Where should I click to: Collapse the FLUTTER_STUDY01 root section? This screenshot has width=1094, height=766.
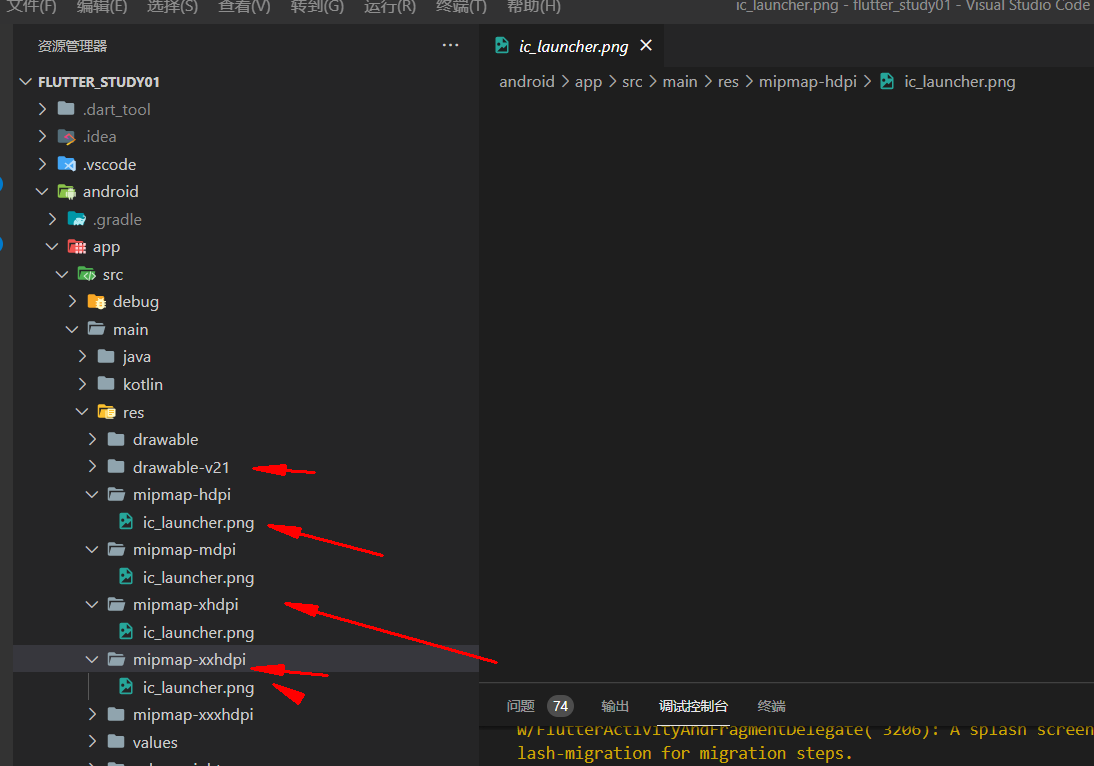tap(26, 82)
